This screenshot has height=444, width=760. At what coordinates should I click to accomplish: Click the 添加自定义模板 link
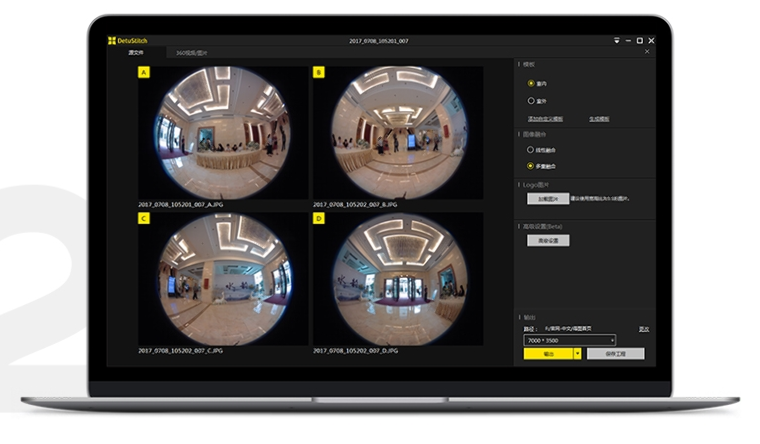(545, 119)
